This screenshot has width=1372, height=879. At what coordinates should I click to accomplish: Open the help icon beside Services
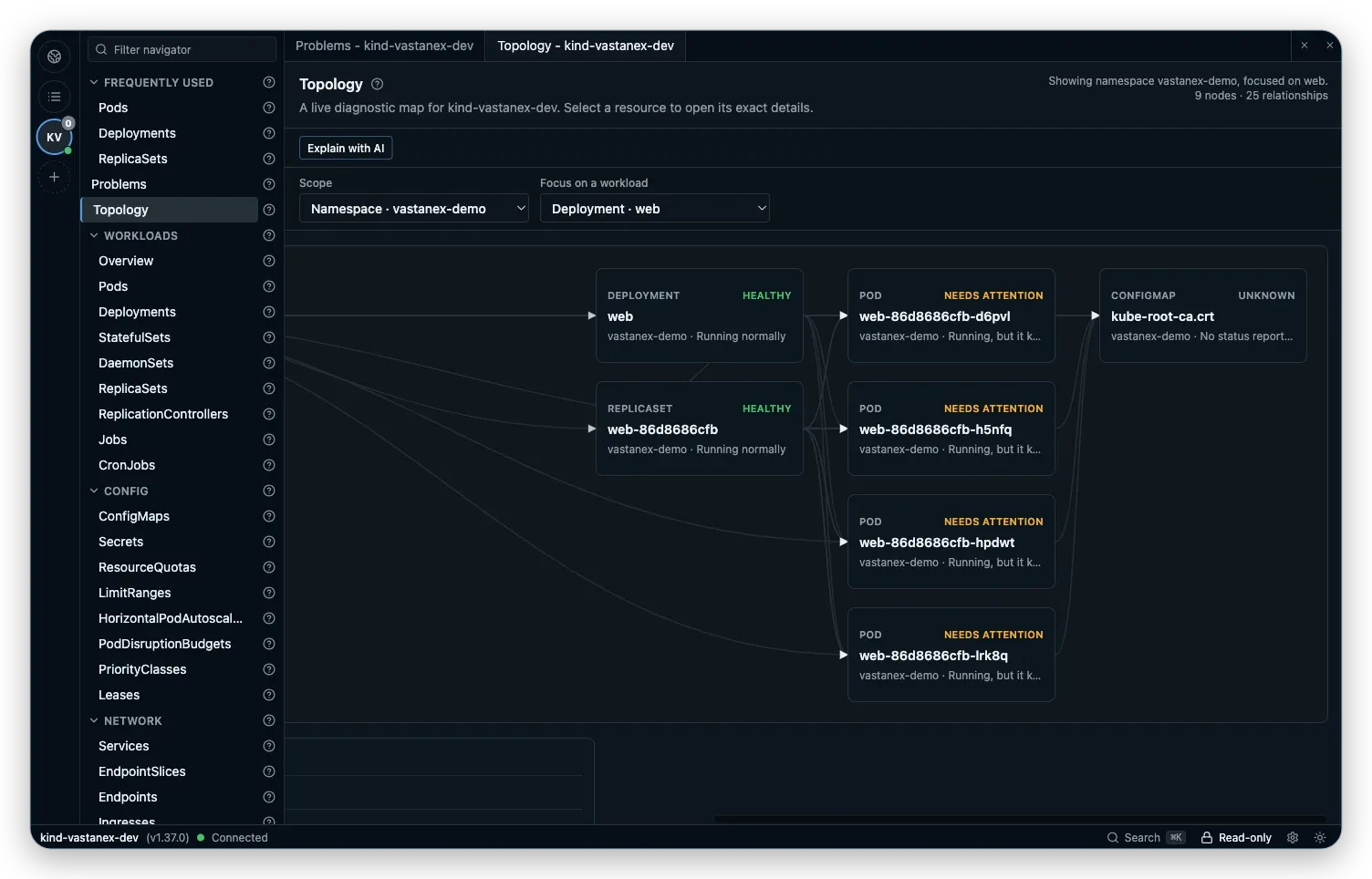[269, 746]
